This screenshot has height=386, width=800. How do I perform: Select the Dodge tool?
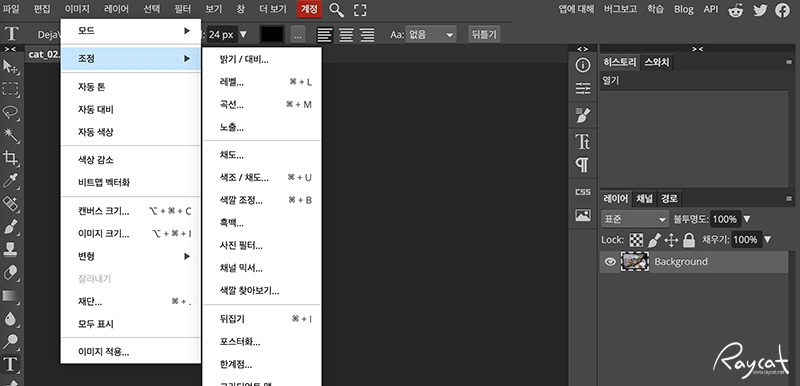pos(10,341)
